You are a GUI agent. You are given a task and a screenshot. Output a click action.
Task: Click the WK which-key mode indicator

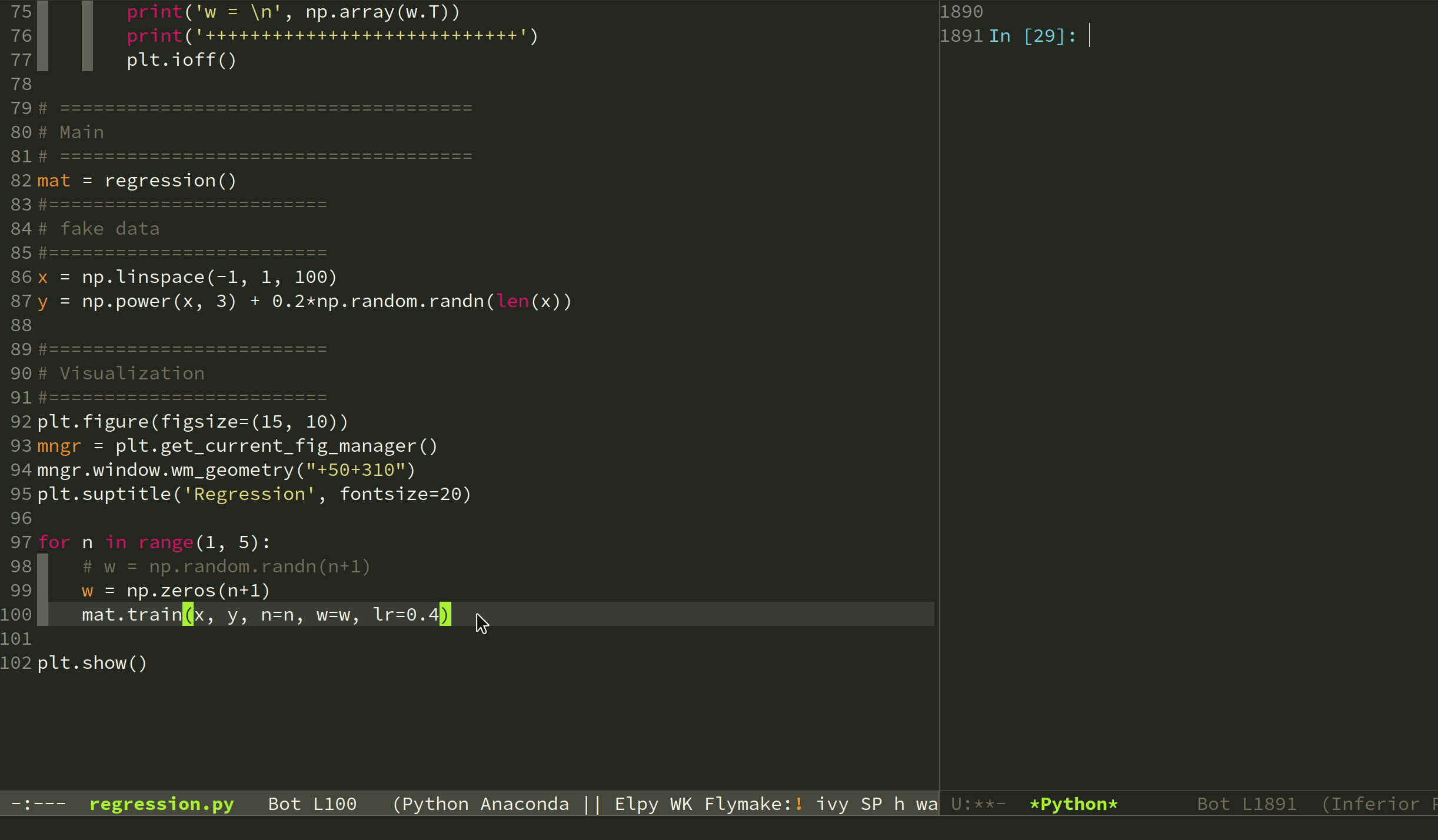(681, 804)
